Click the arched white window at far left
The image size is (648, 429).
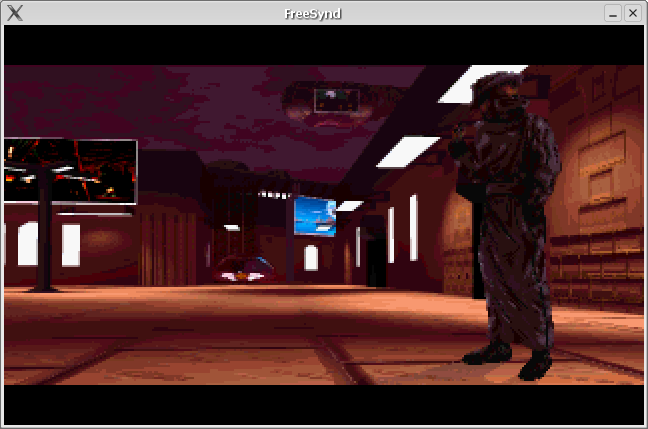[28, 244]
